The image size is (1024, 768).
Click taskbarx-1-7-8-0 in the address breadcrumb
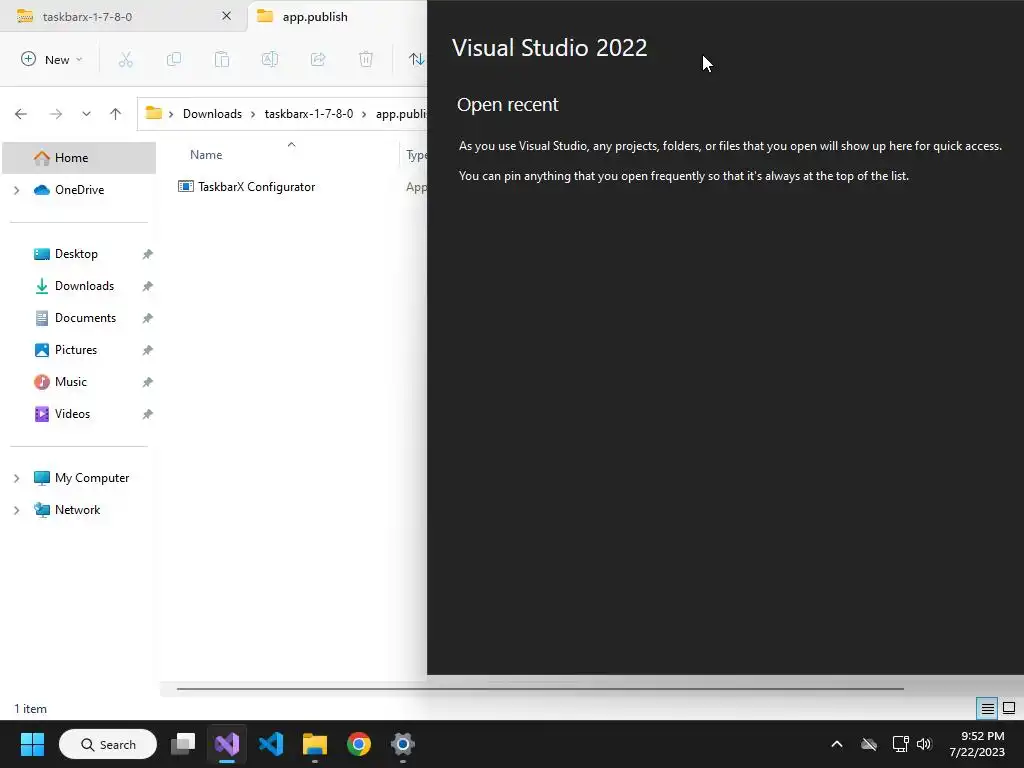(308, 114)
